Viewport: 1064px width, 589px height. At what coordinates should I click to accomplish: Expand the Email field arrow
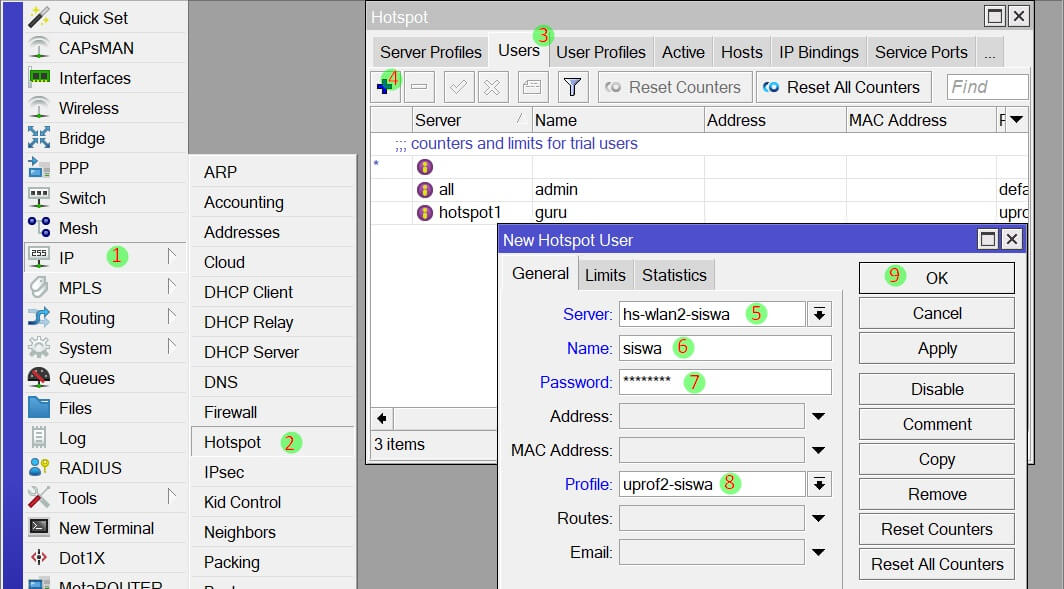(x=819, y=552)
